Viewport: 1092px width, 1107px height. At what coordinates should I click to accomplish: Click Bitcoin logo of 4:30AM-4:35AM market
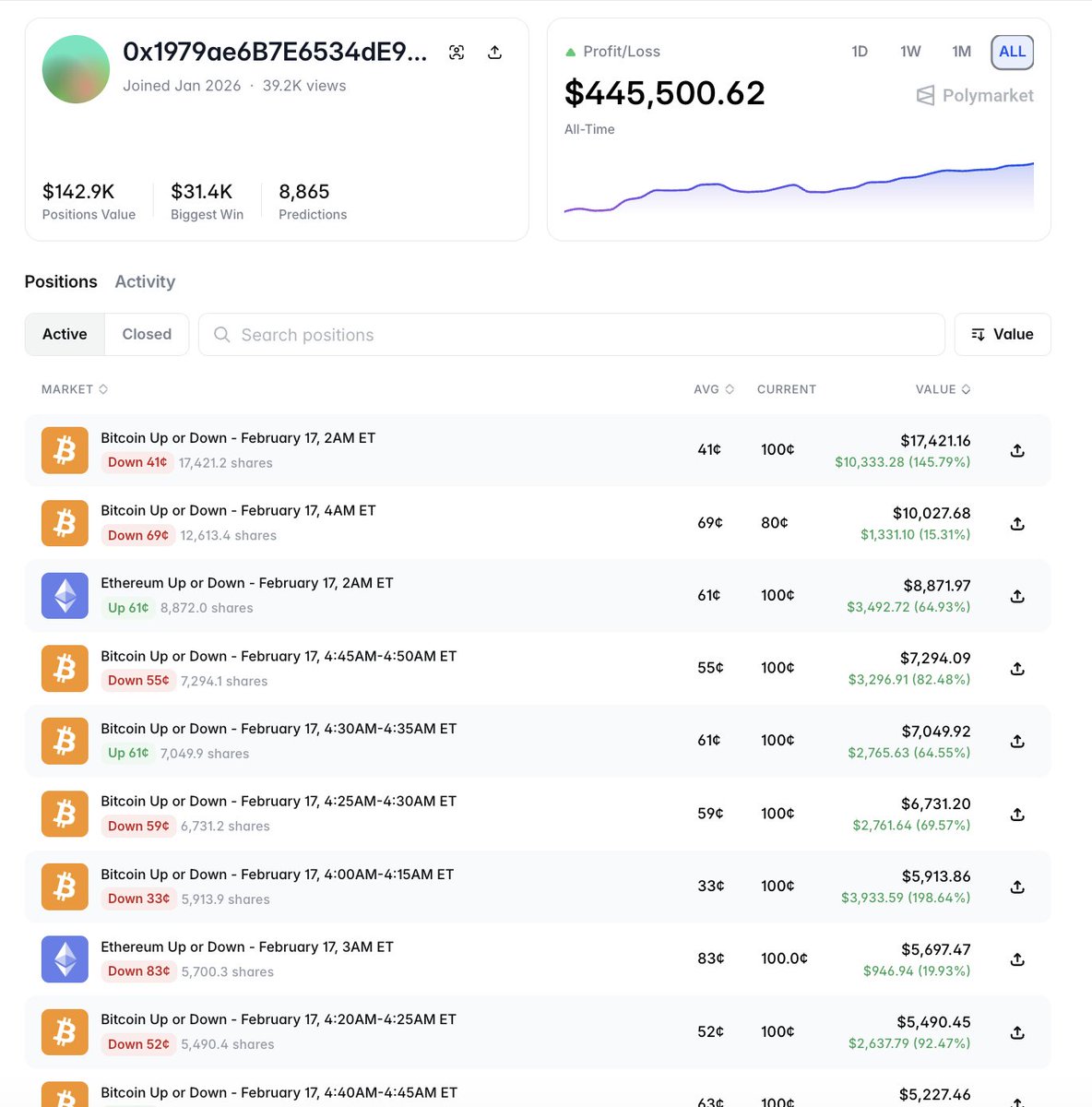pos(65,741)
